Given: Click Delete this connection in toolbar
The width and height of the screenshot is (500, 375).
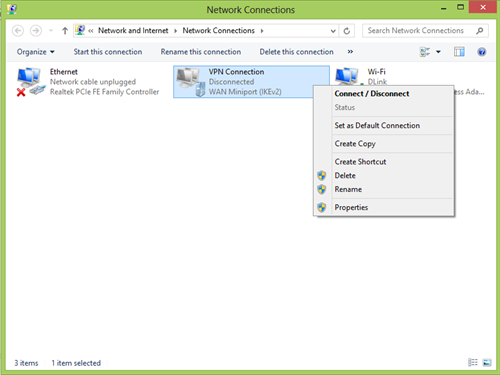Looking at the screenshot, I should pyautogui.click(x=296, y=52).
